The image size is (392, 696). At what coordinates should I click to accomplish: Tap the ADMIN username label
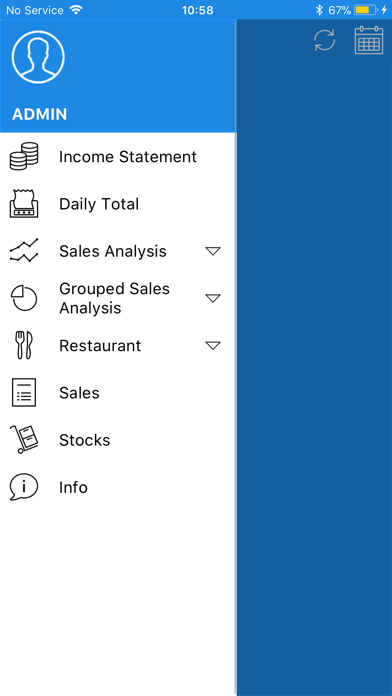point(40,115)
